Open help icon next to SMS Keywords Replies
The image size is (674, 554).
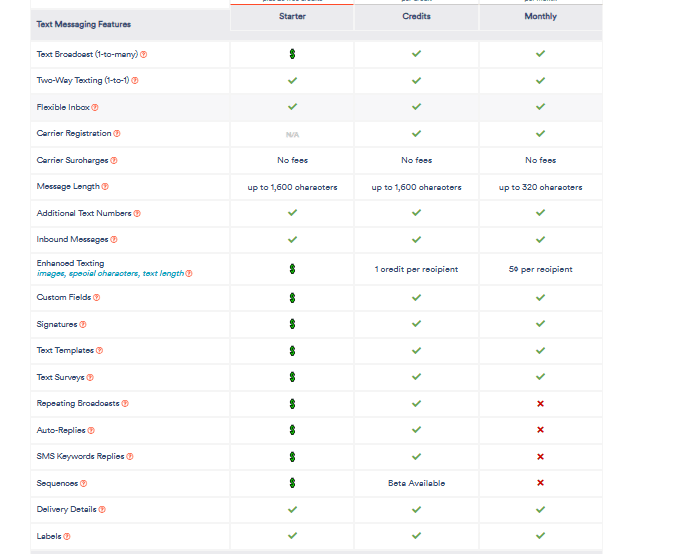(x=130, y=456)
